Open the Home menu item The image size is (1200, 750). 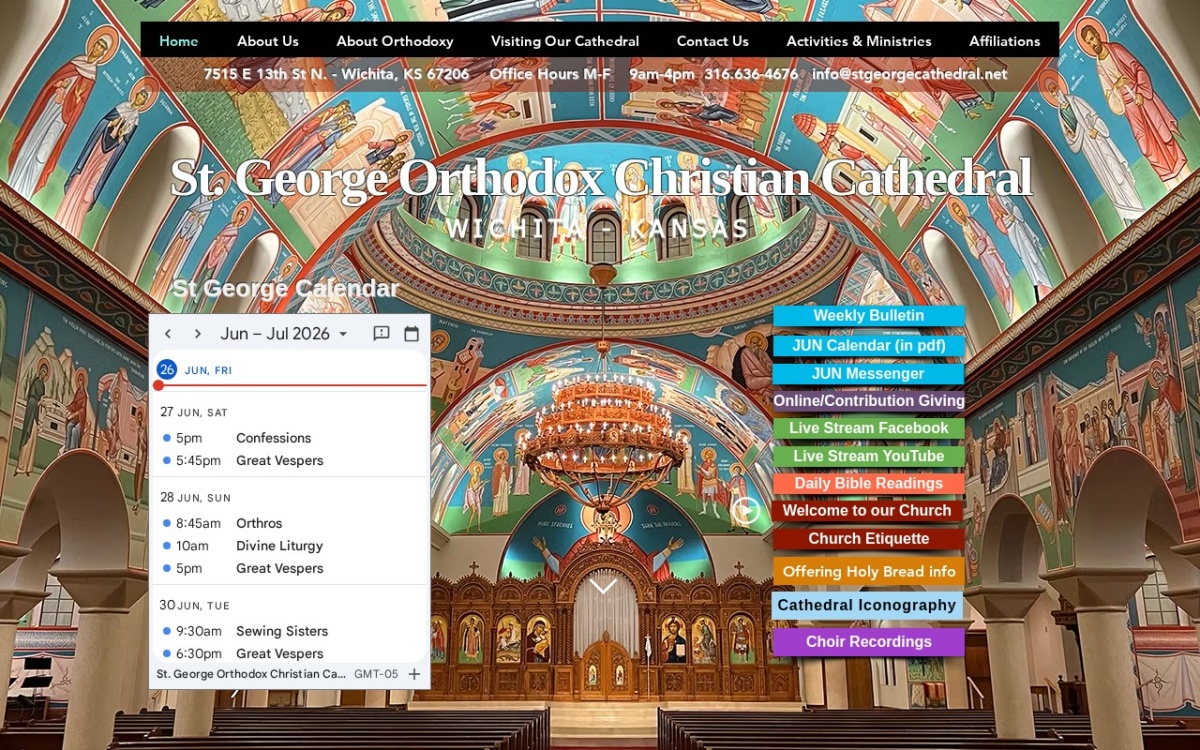(x=179, y=41)
